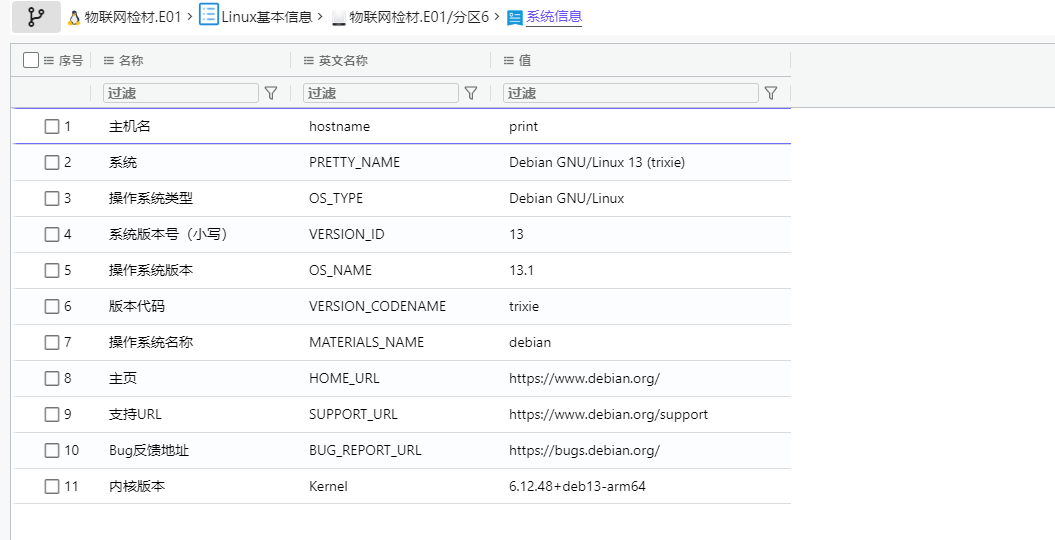1055x540 pixels.
Task: Check the box for row 4 VERSION_ID
Action: pyautogui.click(x=52, y=234)
